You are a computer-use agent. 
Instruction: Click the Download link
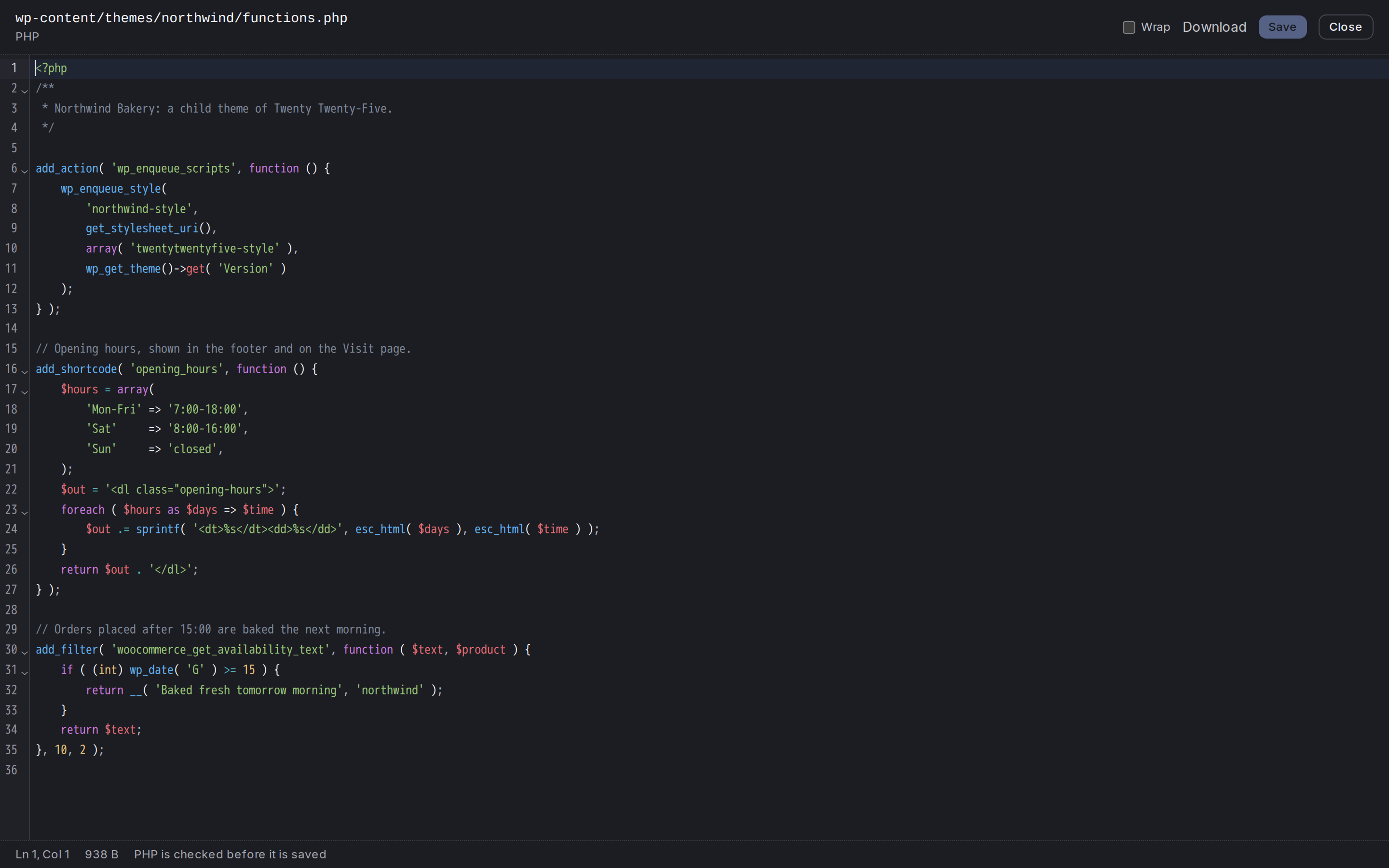coord(1214,27)
